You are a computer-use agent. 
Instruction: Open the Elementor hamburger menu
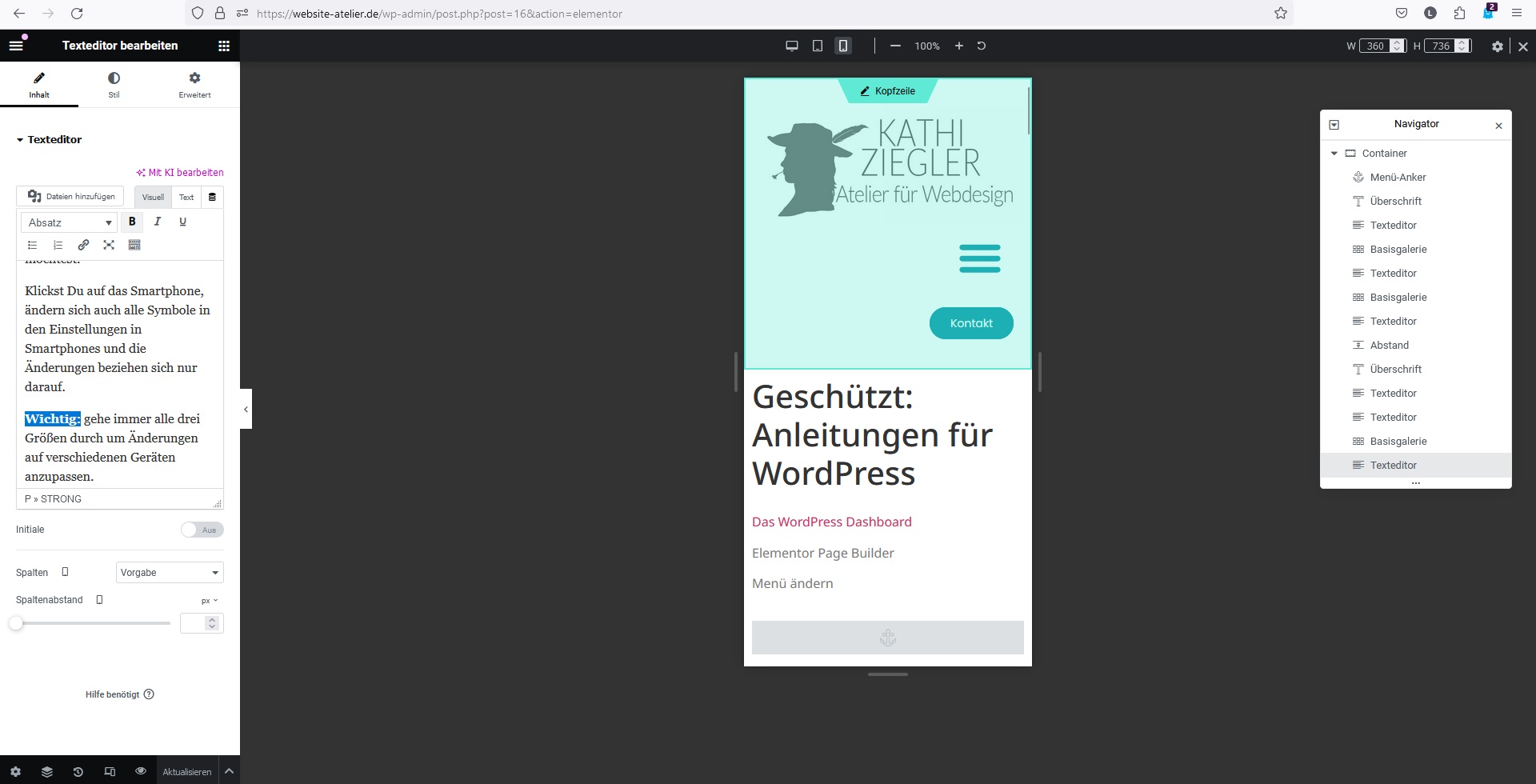pyautogui.click(x=16, y=46)
